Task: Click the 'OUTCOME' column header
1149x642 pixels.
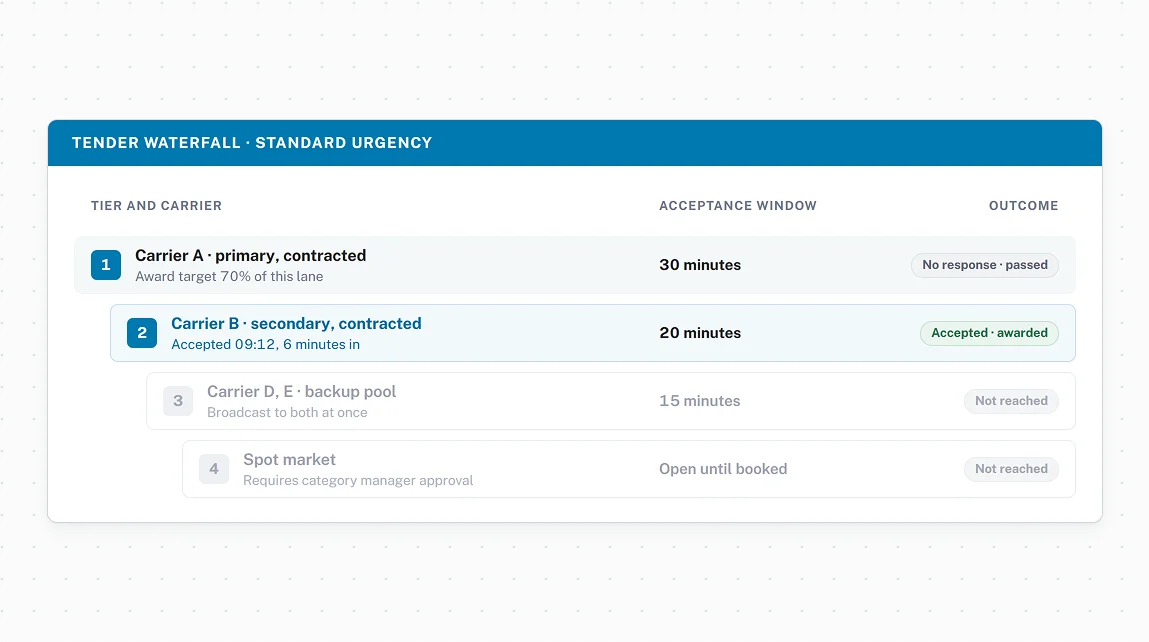Action: 1024,206
